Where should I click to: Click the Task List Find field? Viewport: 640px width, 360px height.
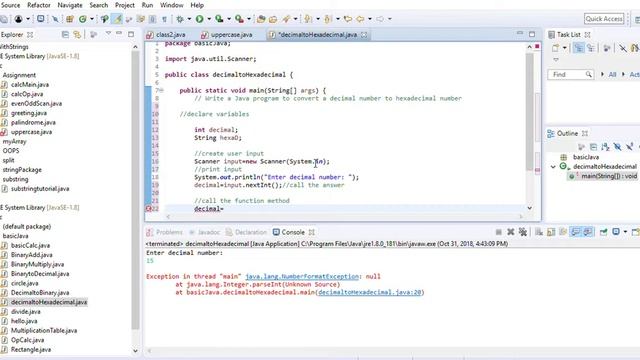point(570,74)
